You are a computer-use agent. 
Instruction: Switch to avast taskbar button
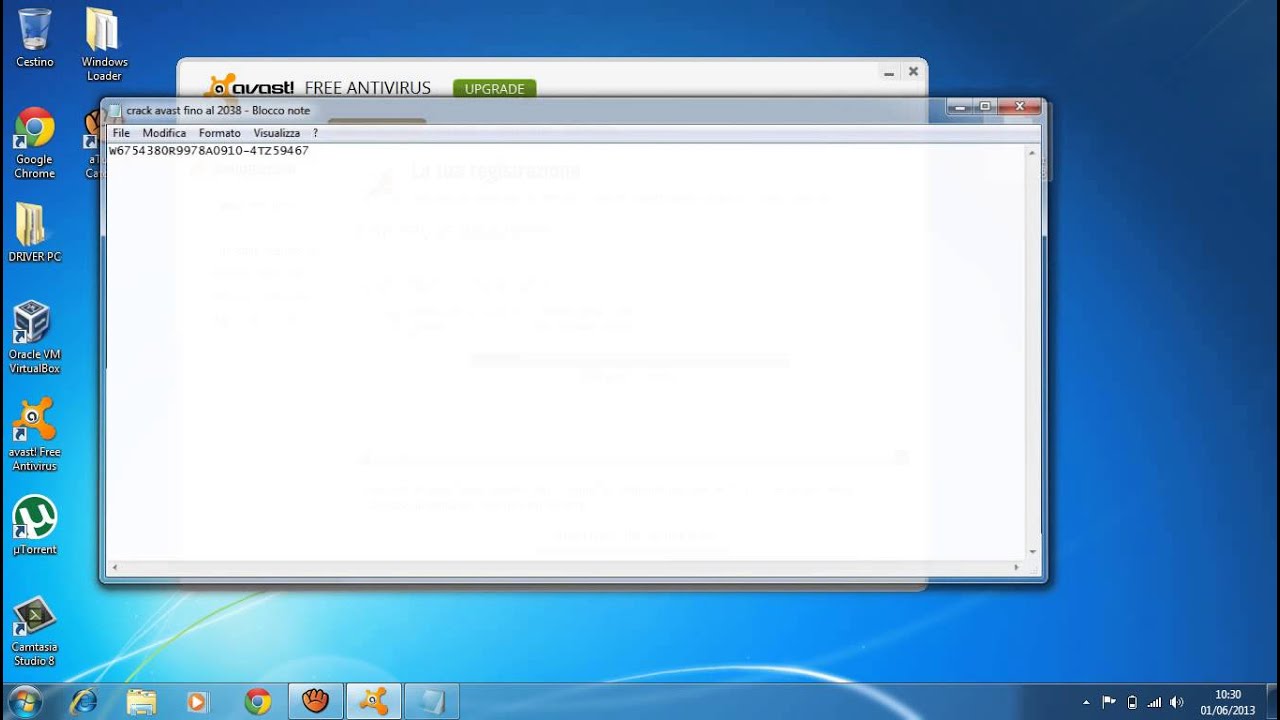(x=373, y=702)
